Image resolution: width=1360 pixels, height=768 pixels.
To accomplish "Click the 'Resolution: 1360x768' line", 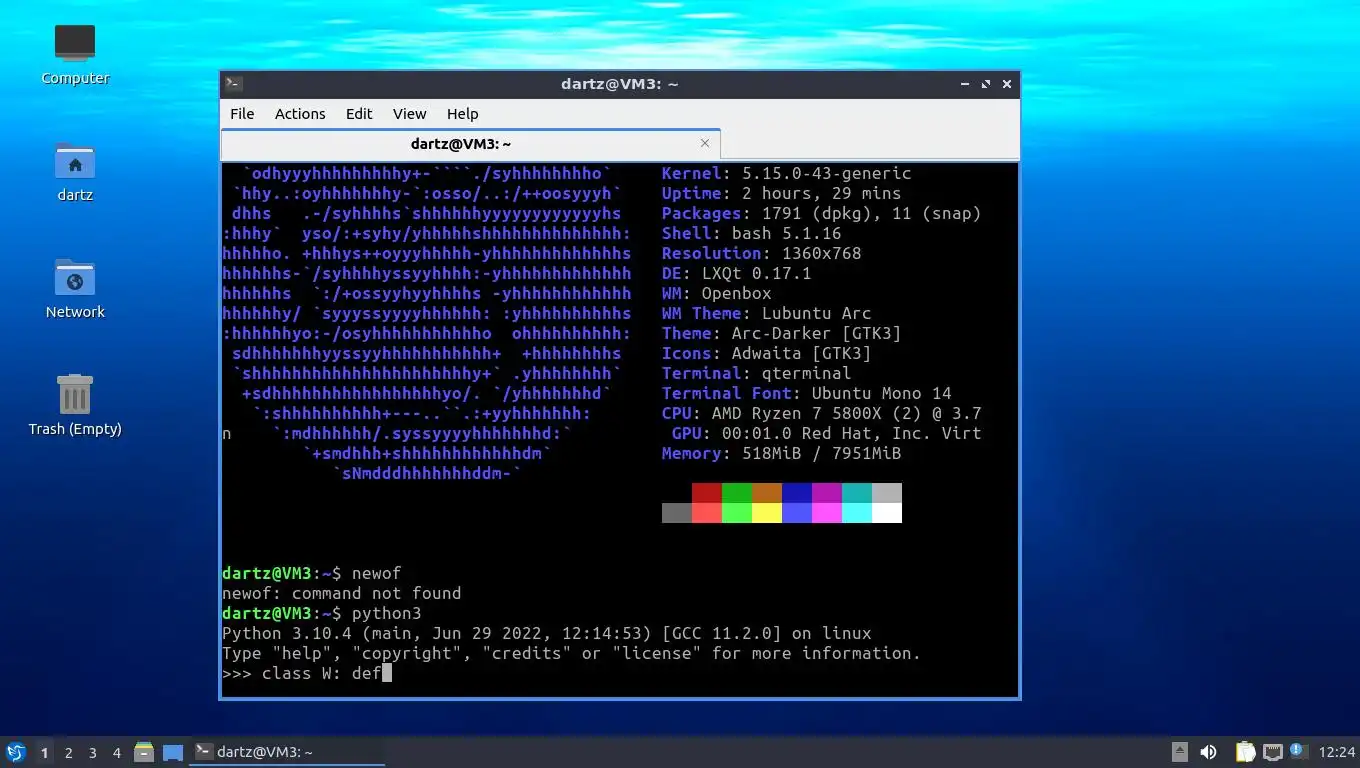I will (761, 253).
